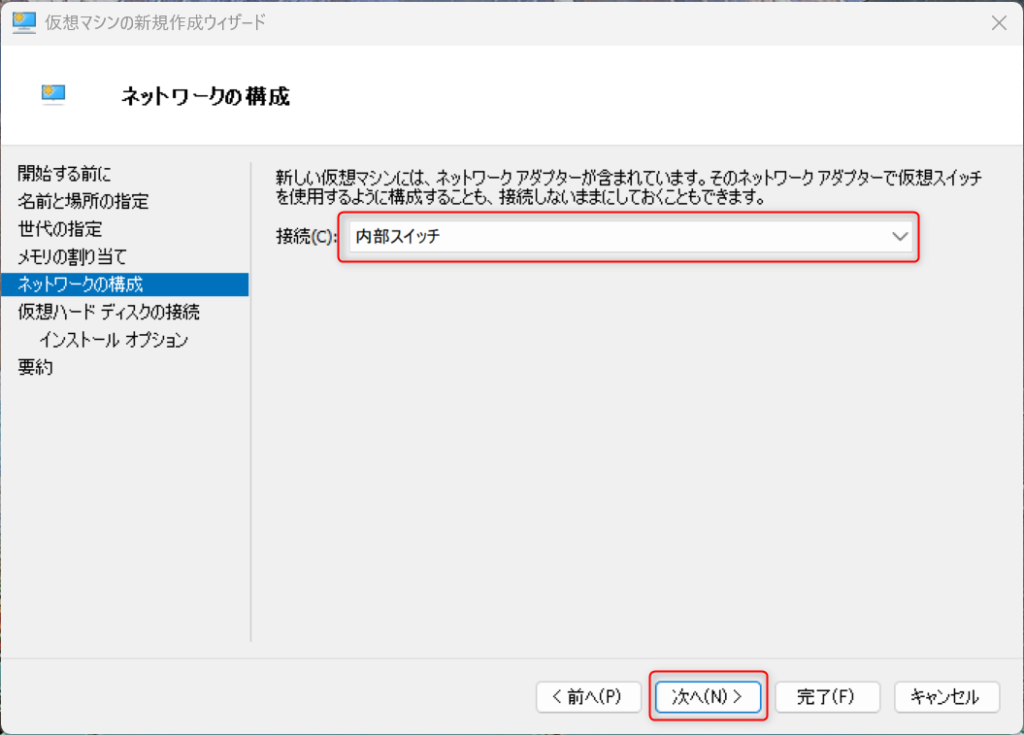This screenshot has height=735, width=1024.
Task: Expand the 接続 dropdown using its chevron arrow
Action: point(899,237)
